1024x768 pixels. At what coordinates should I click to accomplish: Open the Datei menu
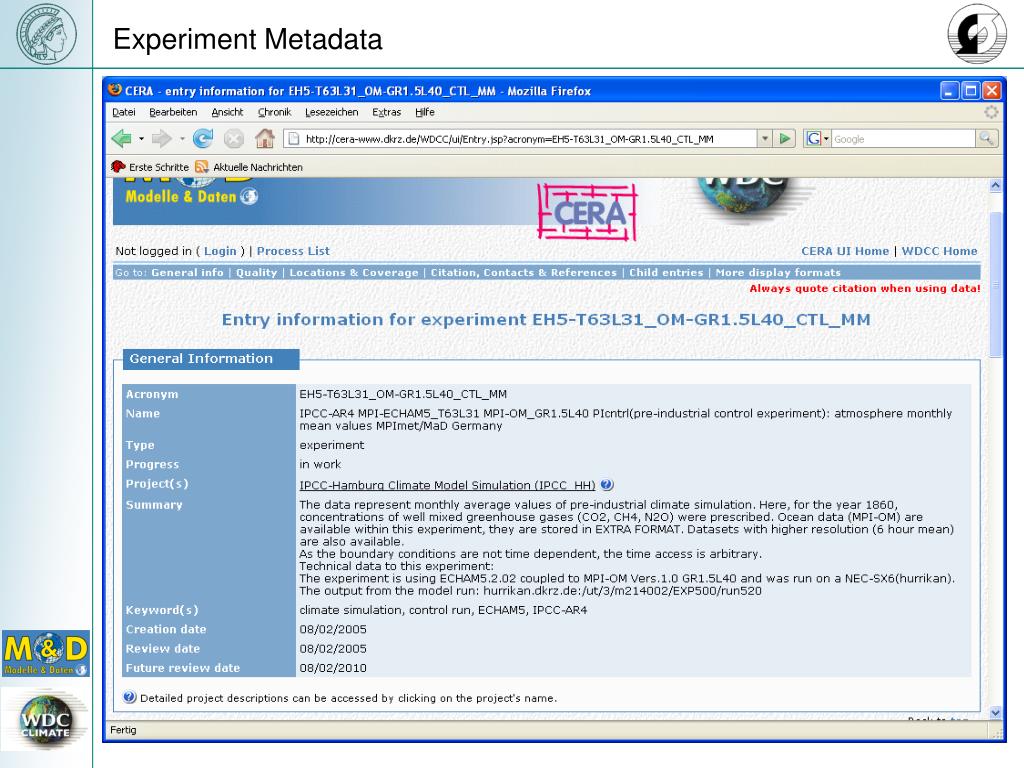tap(124, 112)
